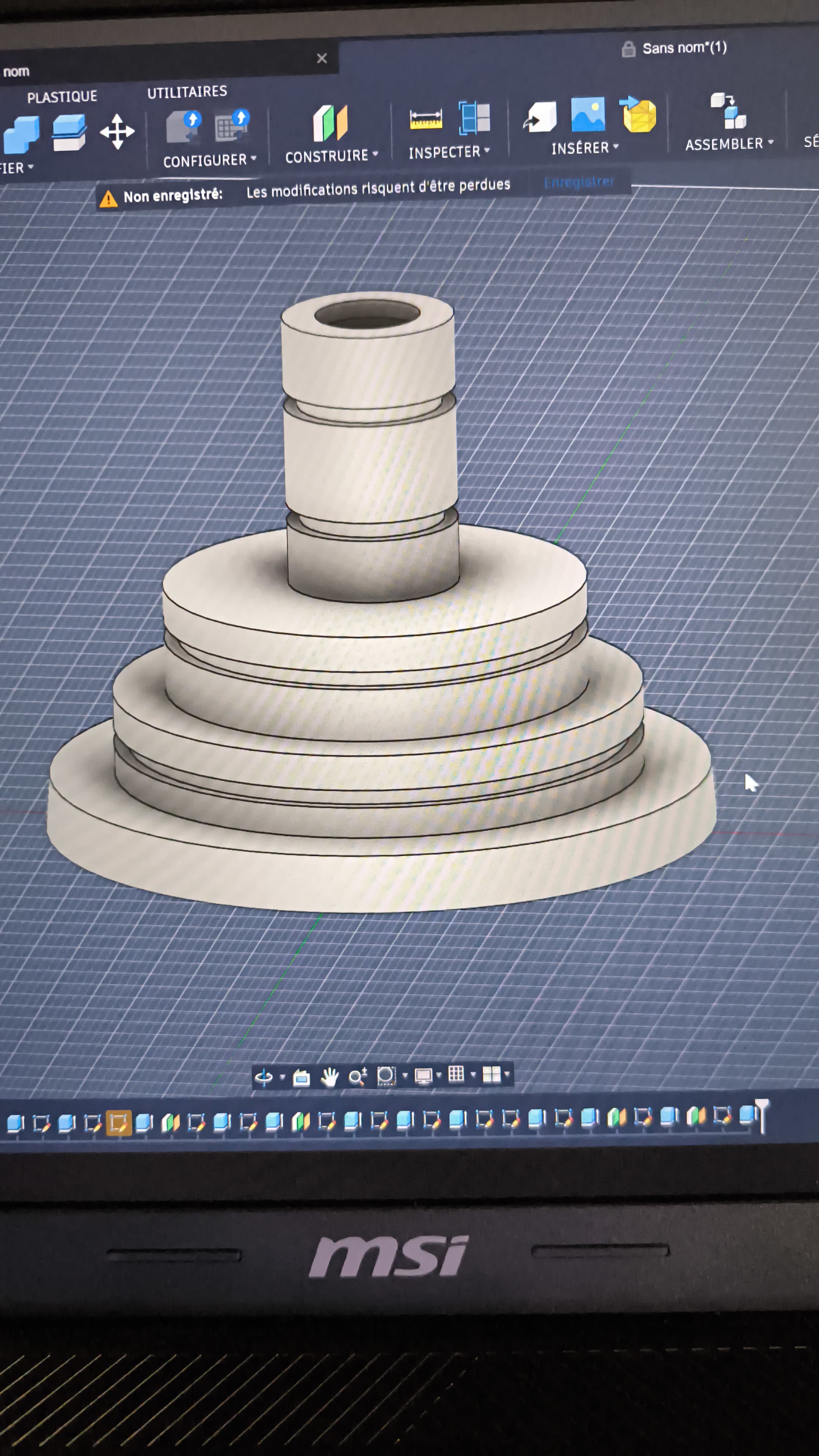Activate the Zoom magnifier in navigation bar

tap(357, 1077)
